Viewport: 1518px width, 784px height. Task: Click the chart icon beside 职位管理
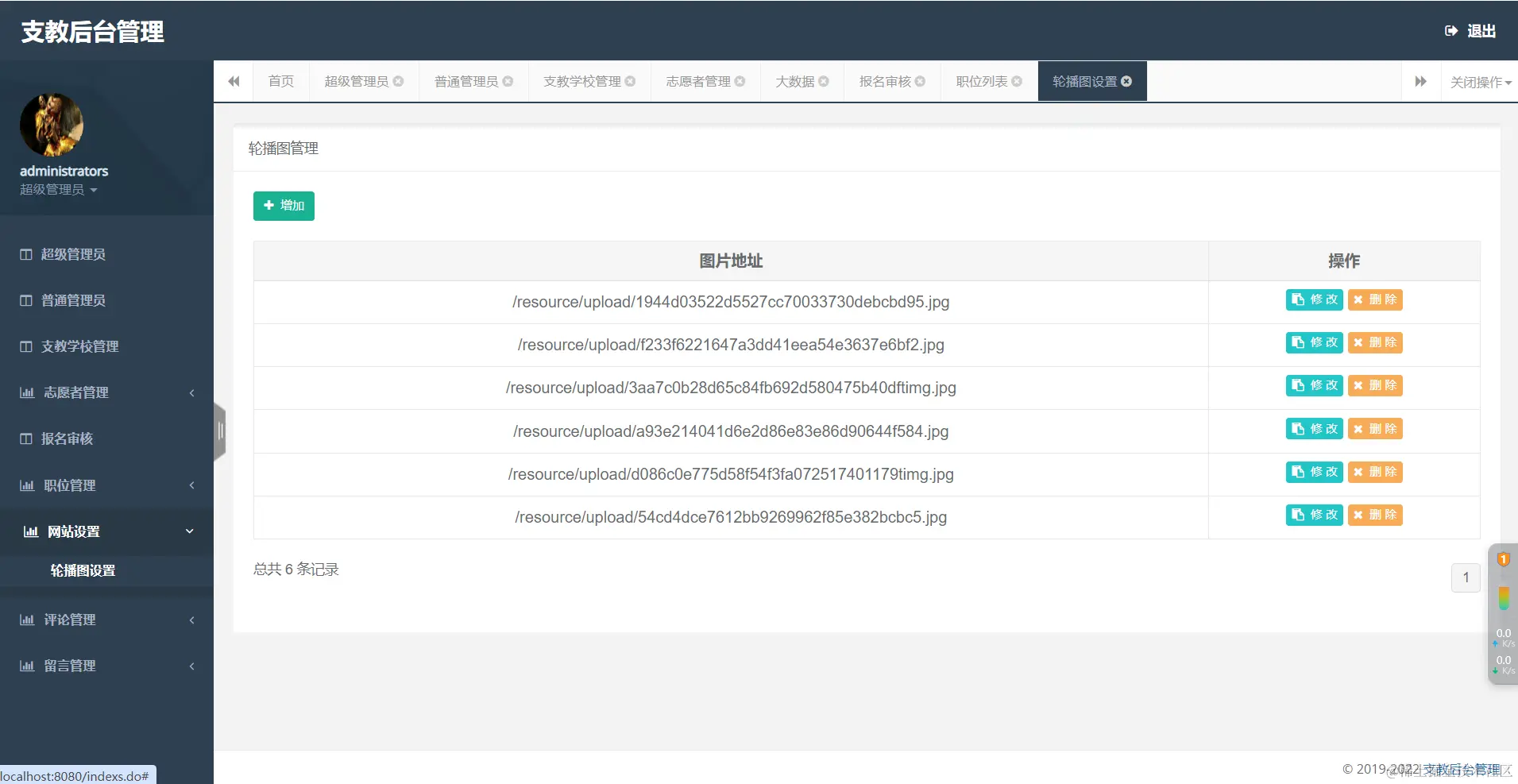[27, 485]
